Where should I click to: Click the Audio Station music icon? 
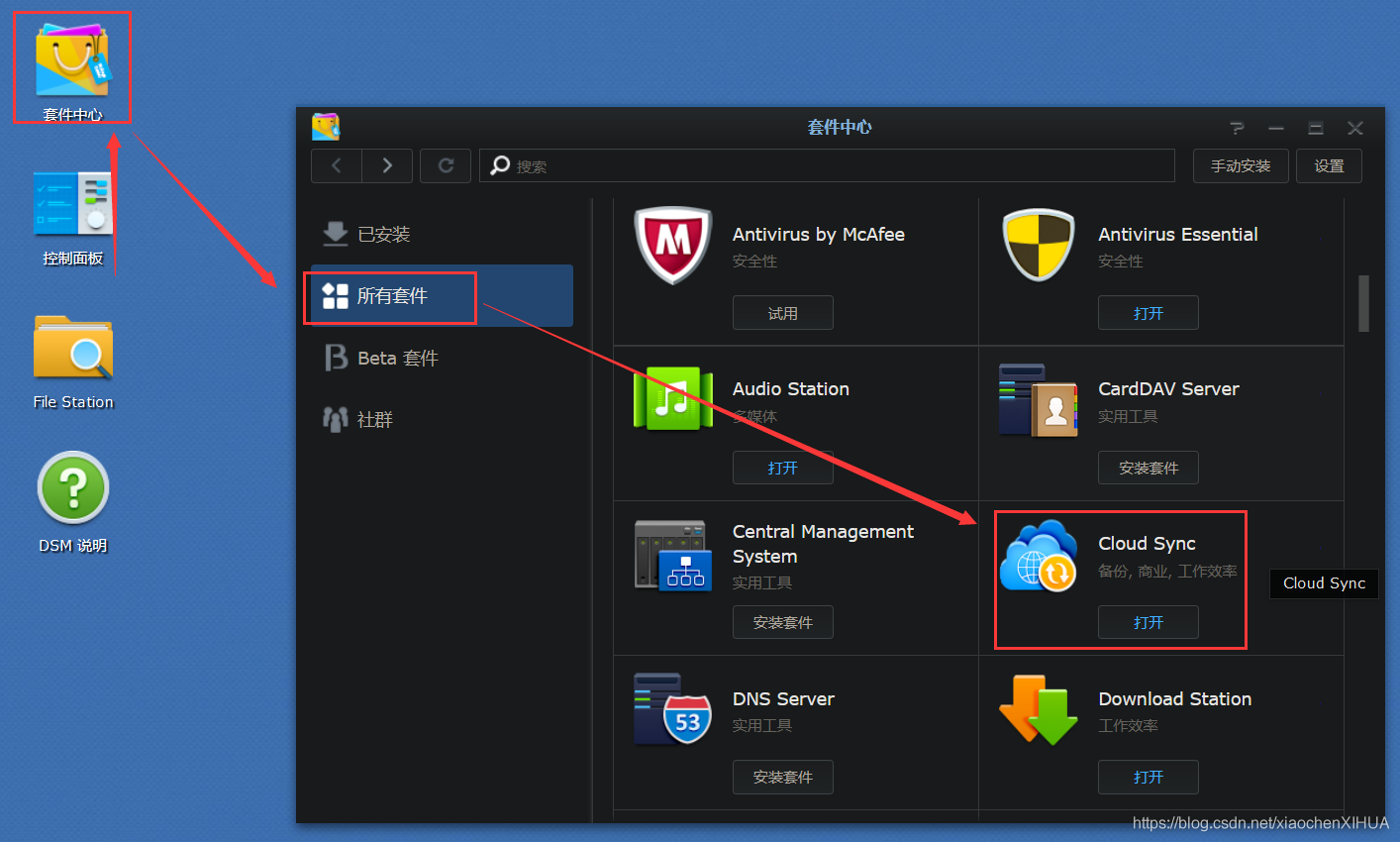point(673,398)
